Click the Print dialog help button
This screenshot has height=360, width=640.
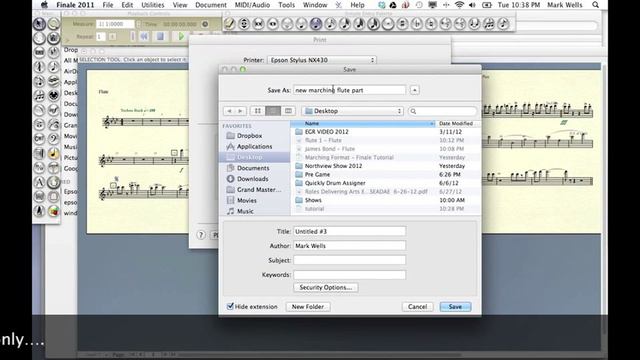tap(201, 235)
